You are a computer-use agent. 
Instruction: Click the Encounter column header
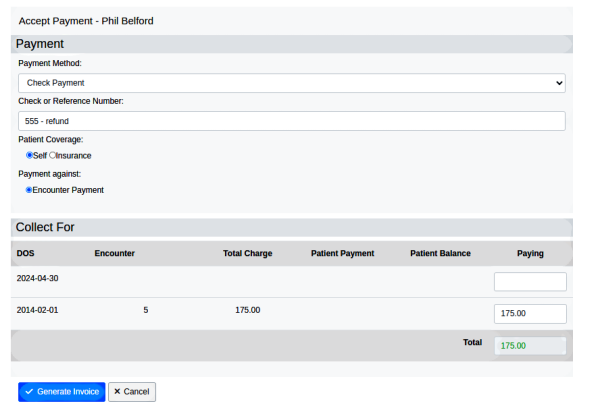[x=114, y=253]
